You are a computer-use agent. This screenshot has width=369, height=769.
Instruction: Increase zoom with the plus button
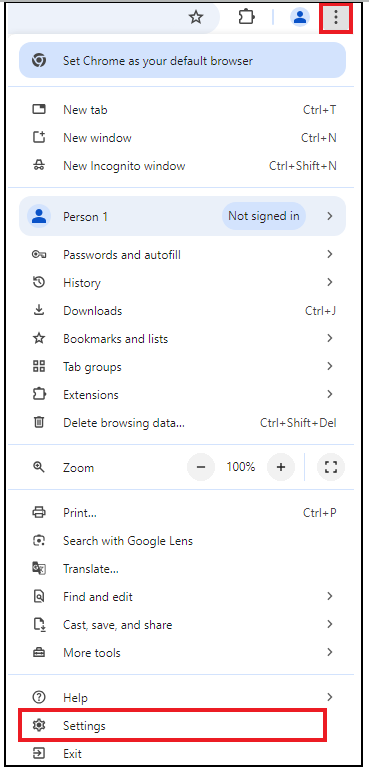(281, 467)
